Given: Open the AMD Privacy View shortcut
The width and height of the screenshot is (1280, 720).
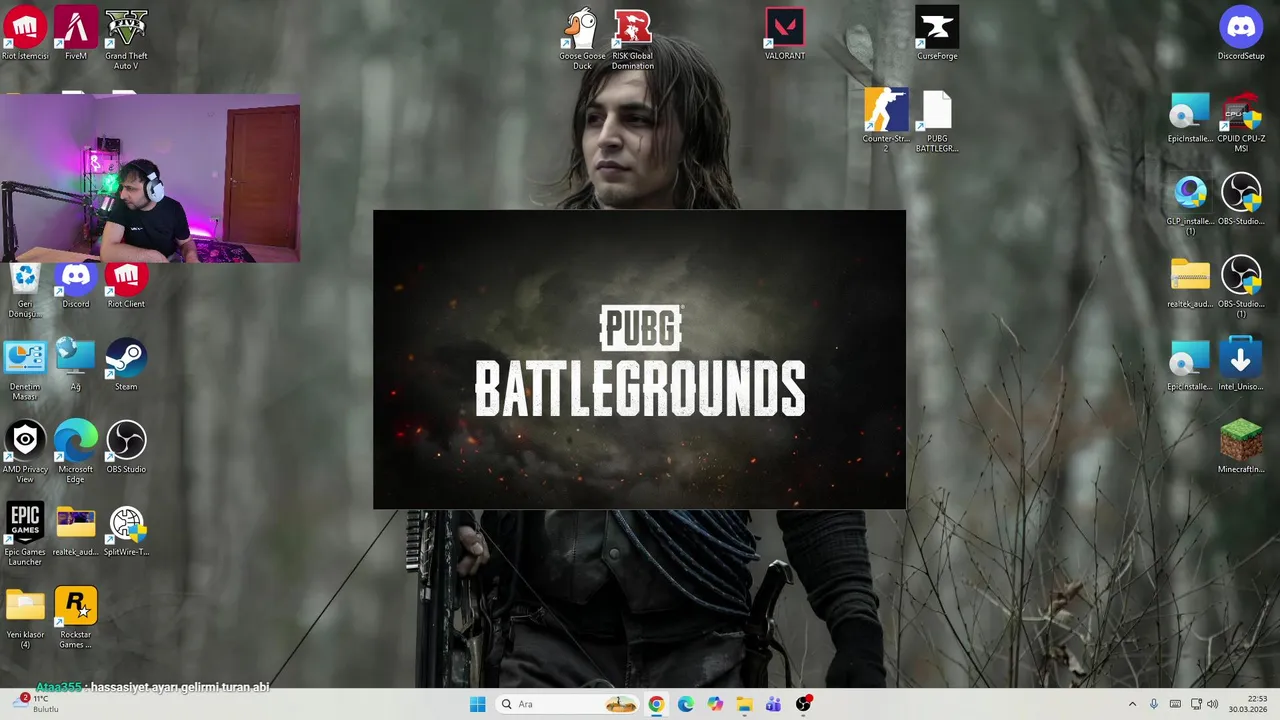Looking at the screenshot, I should coord(25,453).
